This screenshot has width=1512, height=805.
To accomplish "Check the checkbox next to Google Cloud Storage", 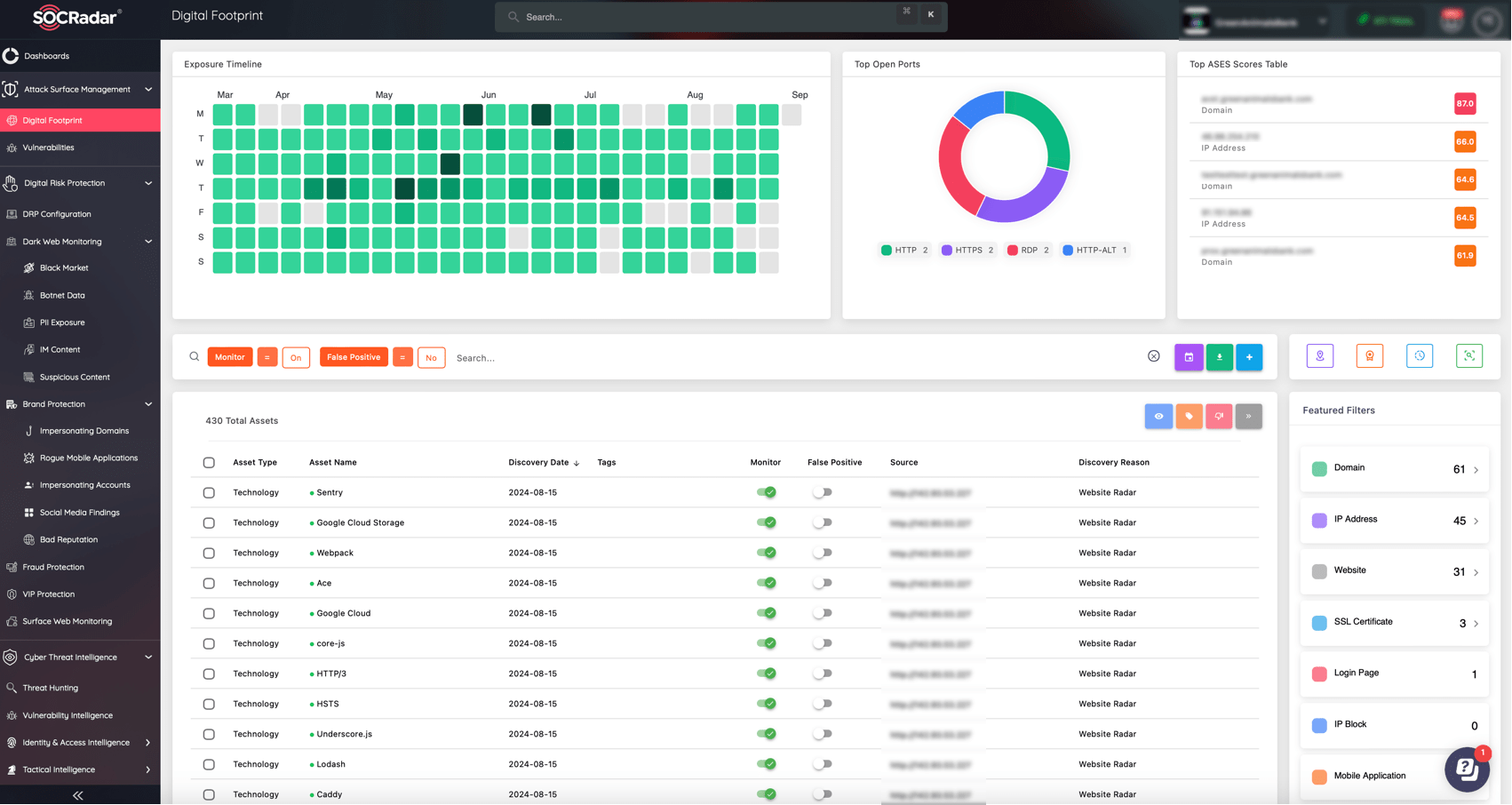I will [x=209, y=522].
